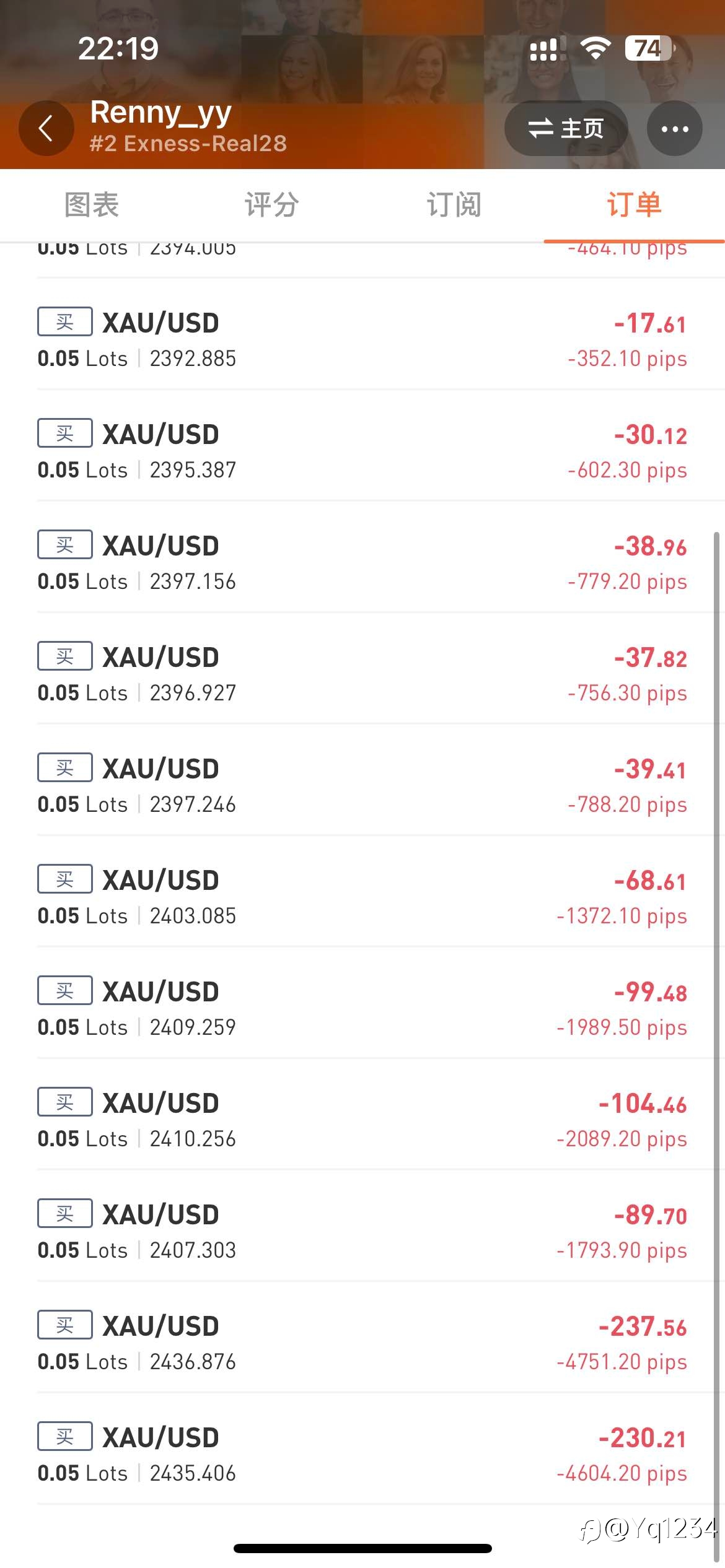Switch to the 评分 tab
The height and width of the screenshot is (1568, 725).
point(272,205)
